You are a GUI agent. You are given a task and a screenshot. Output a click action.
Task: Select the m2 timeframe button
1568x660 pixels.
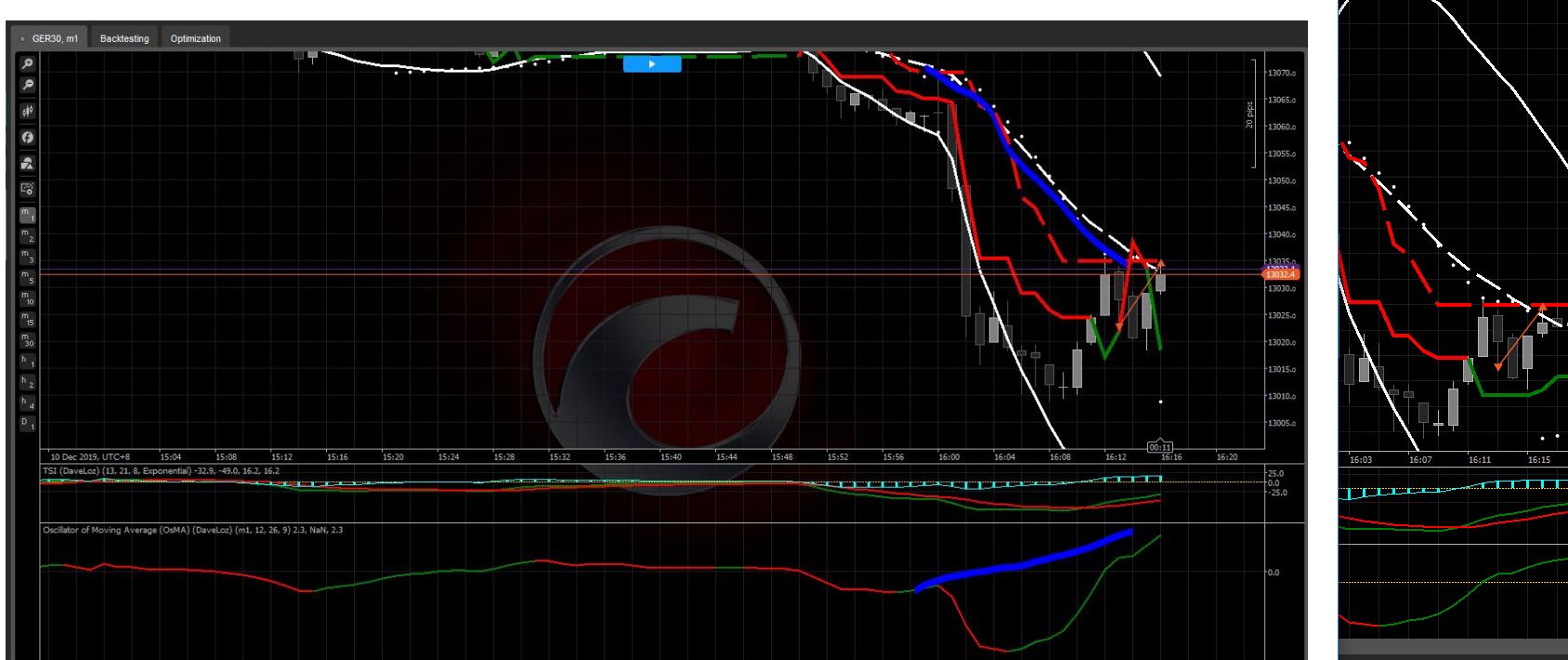[x=28, y=236]
